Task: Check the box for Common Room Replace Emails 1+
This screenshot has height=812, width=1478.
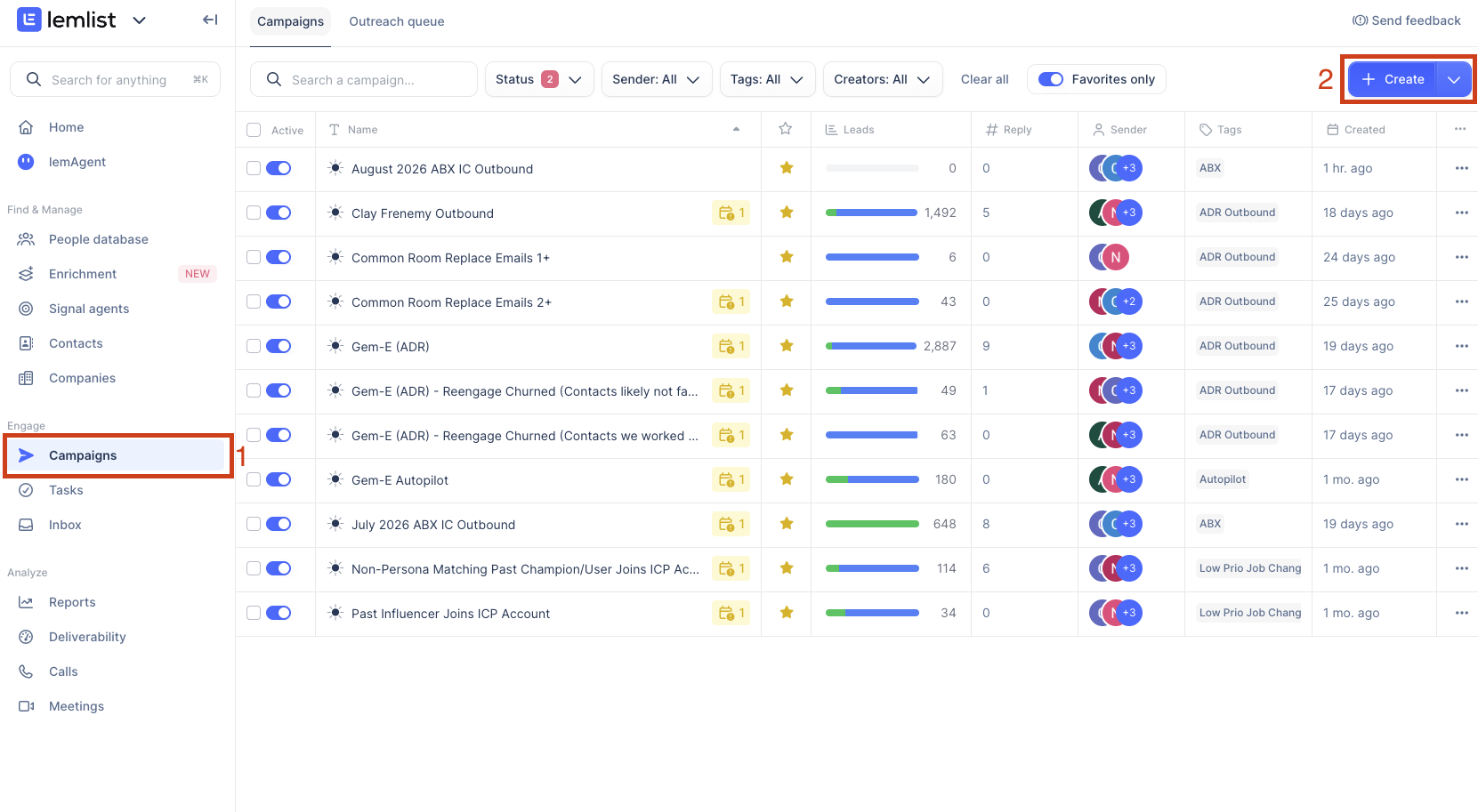Action: [254, 257]
